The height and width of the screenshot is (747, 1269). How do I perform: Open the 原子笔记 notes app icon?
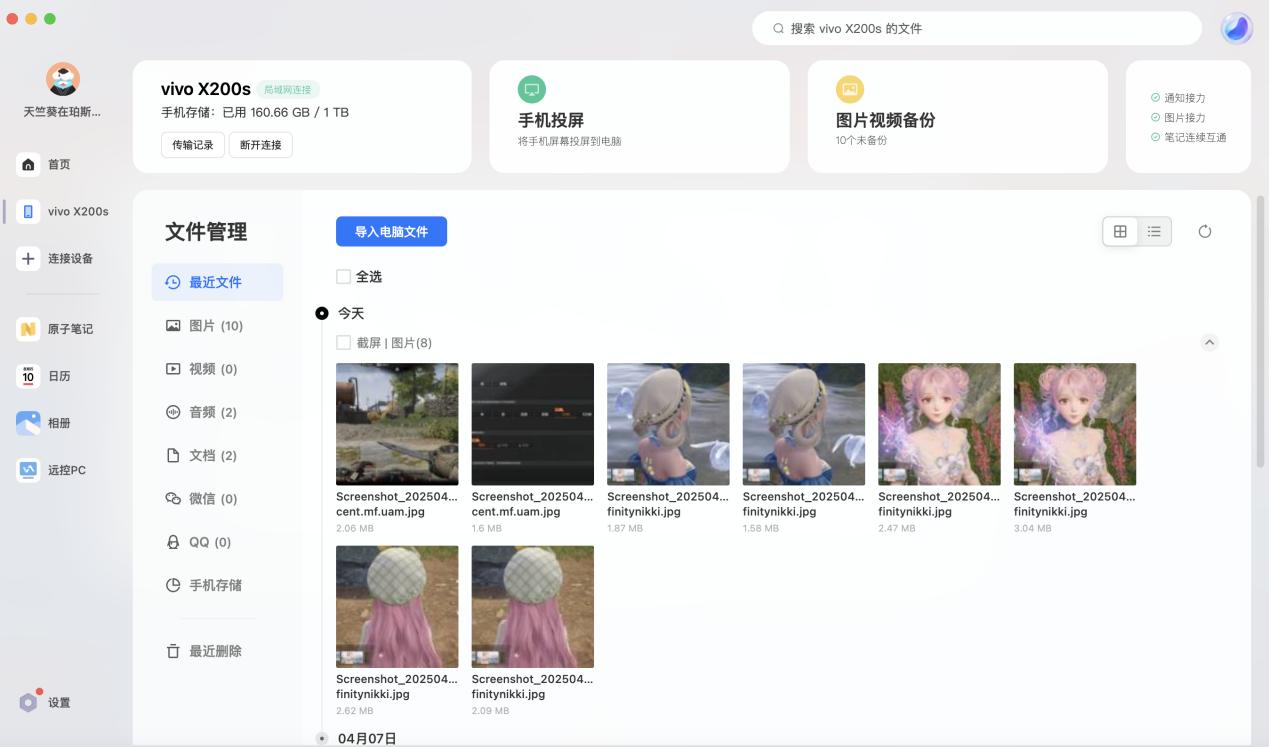(29, 329)
